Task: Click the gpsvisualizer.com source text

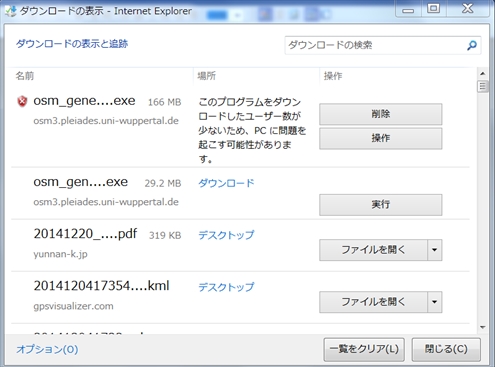Action: pyautogui.click(x=73, y=306)
